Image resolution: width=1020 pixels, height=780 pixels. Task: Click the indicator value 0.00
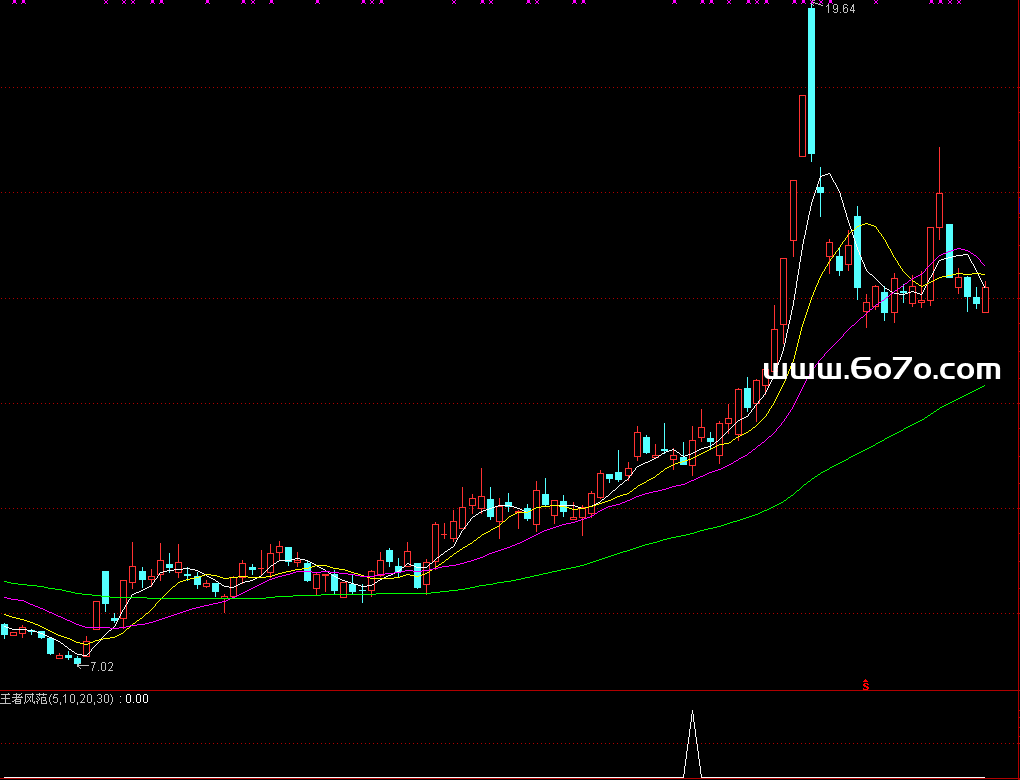click(137, 699)
